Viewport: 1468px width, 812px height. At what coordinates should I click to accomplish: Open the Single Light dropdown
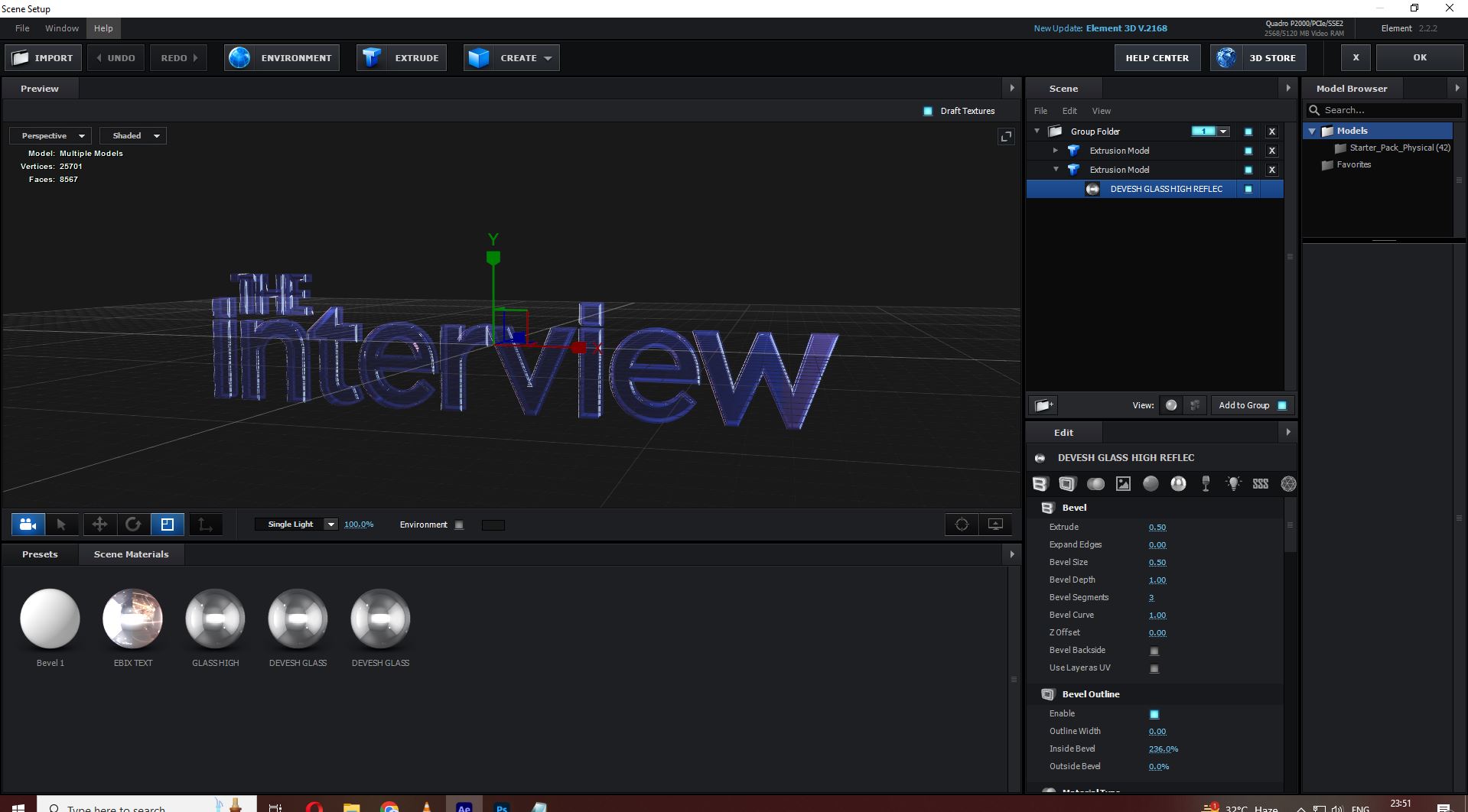pyautogui.click(x=297, y=525)
